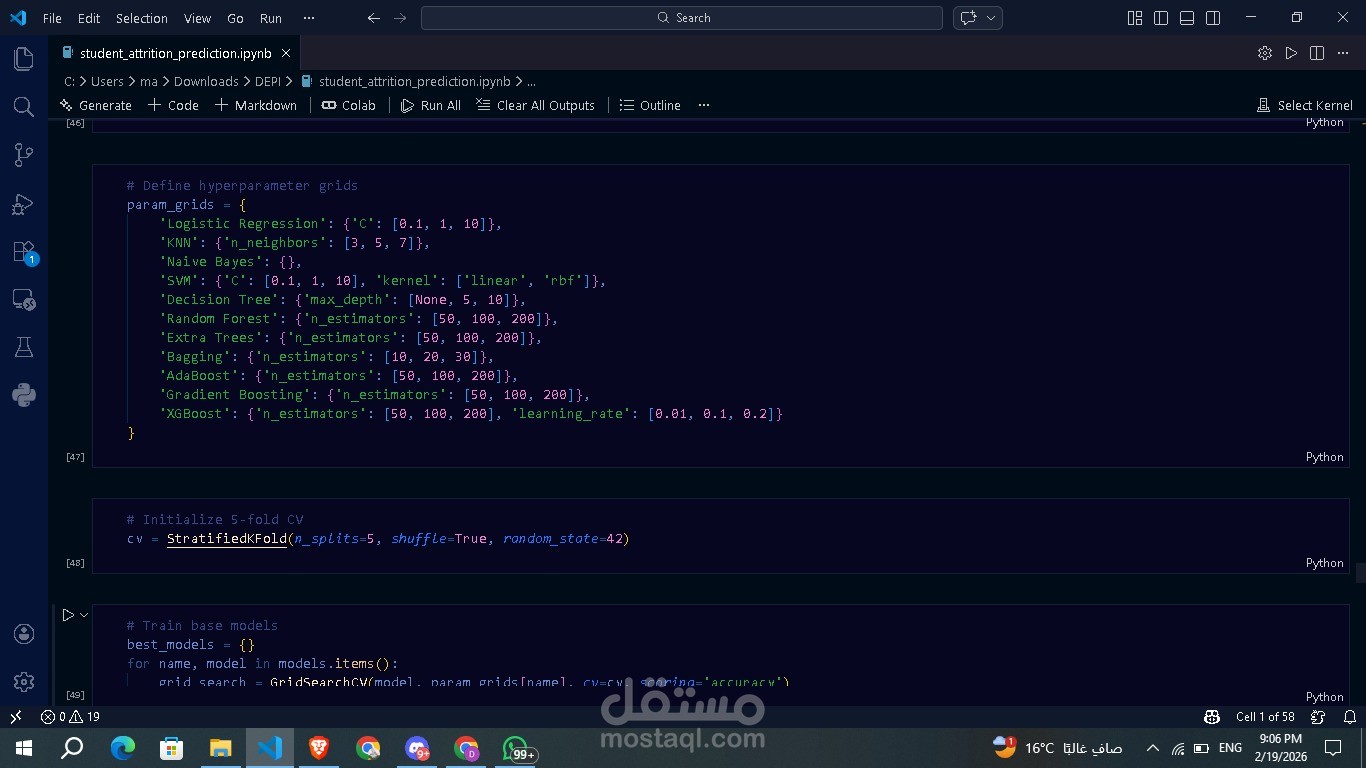Viewport: 1366px width, 768px height.
Task: Open editor title More Actions menu
Action: coord(1343,53)
